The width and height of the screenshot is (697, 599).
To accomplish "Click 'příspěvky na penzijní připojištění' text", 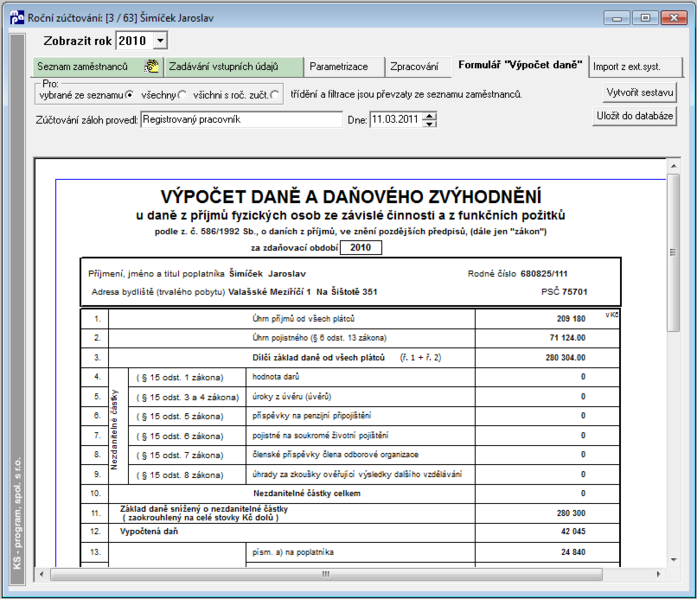I will pyautogui.click(x=312, y=415).
